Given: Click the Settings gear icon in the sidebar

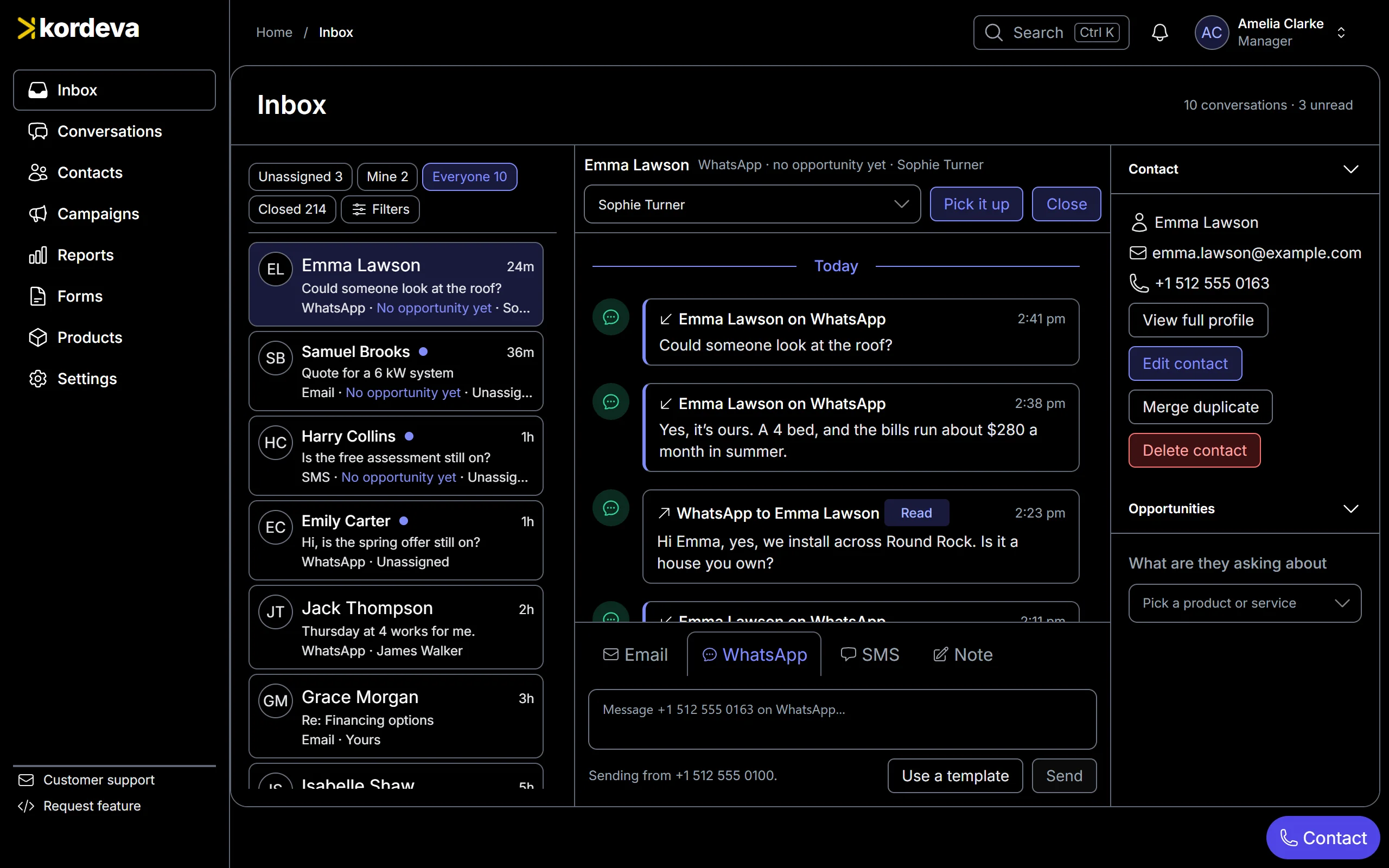Looking at the screenshot, I should point(38,379).
